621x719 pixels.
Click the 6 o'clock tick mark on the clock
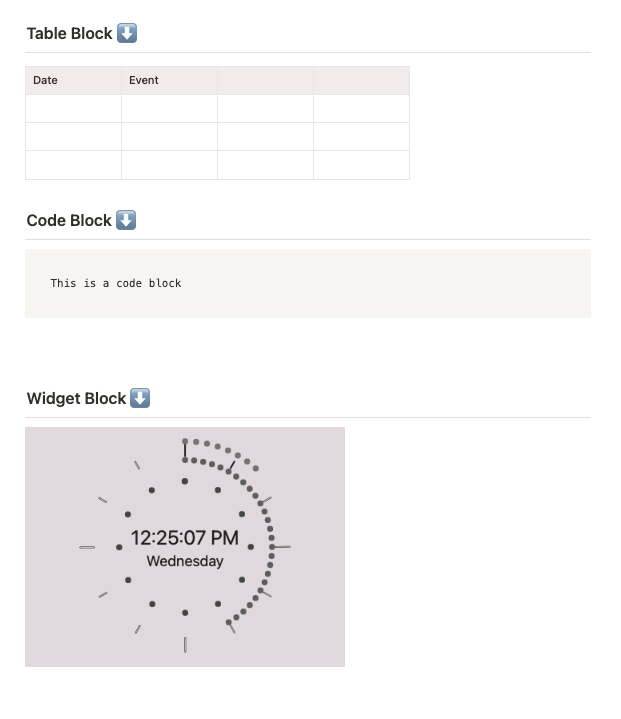(x=185, y=644)
